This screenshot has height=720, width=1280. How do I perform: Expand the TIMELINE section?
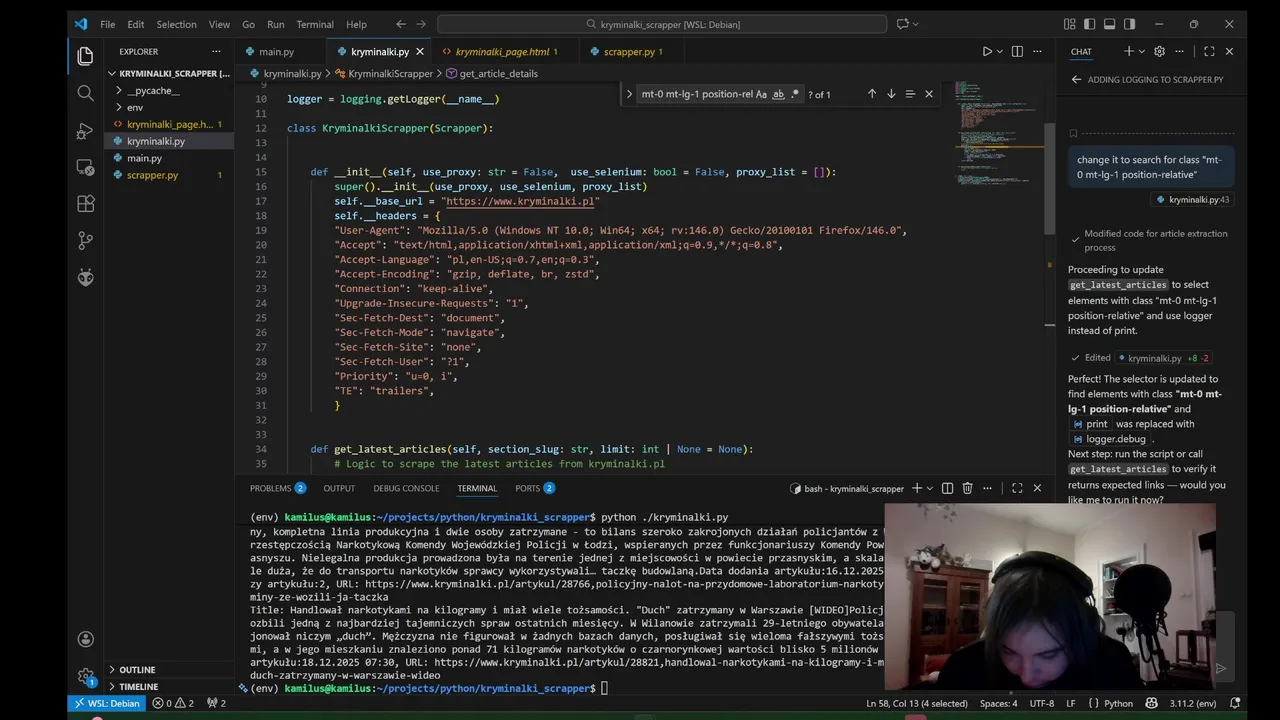point(111,687)
